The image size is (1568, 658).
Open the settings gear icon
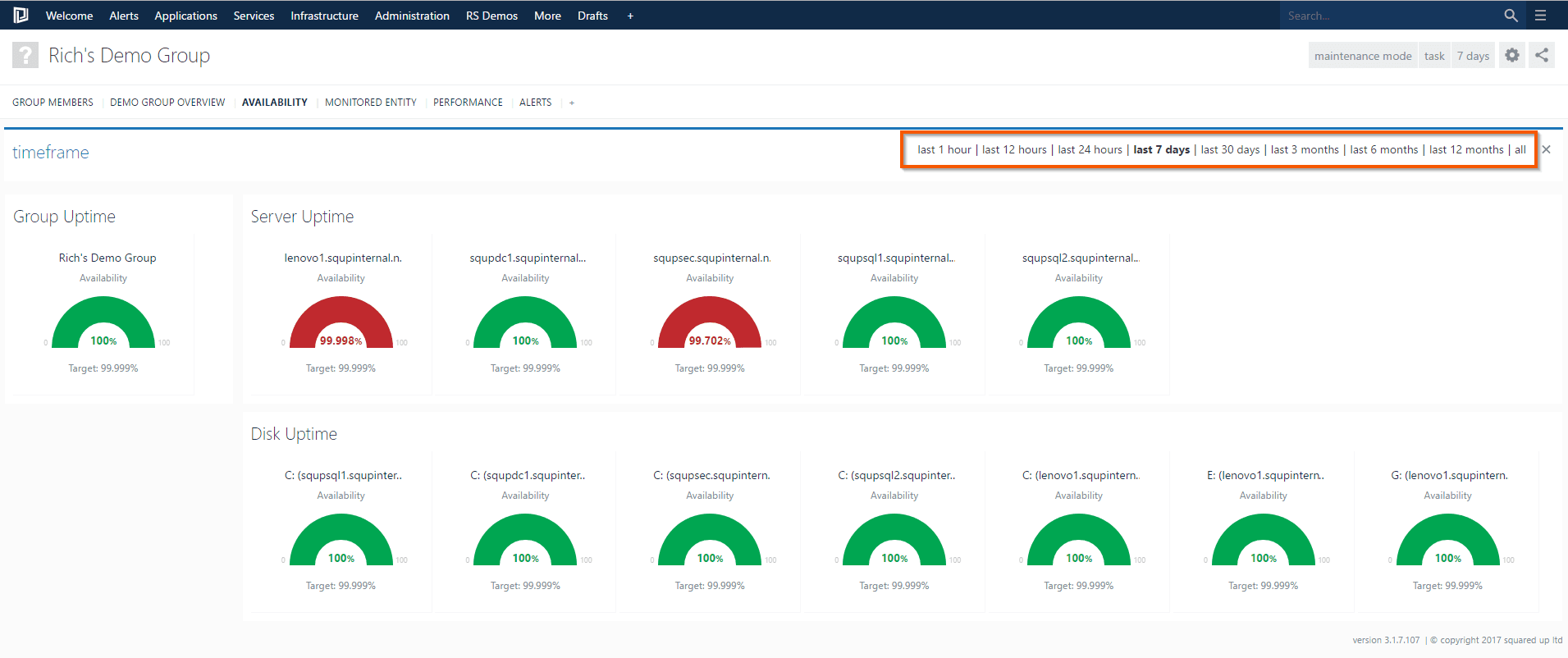tap(1511, 55)
